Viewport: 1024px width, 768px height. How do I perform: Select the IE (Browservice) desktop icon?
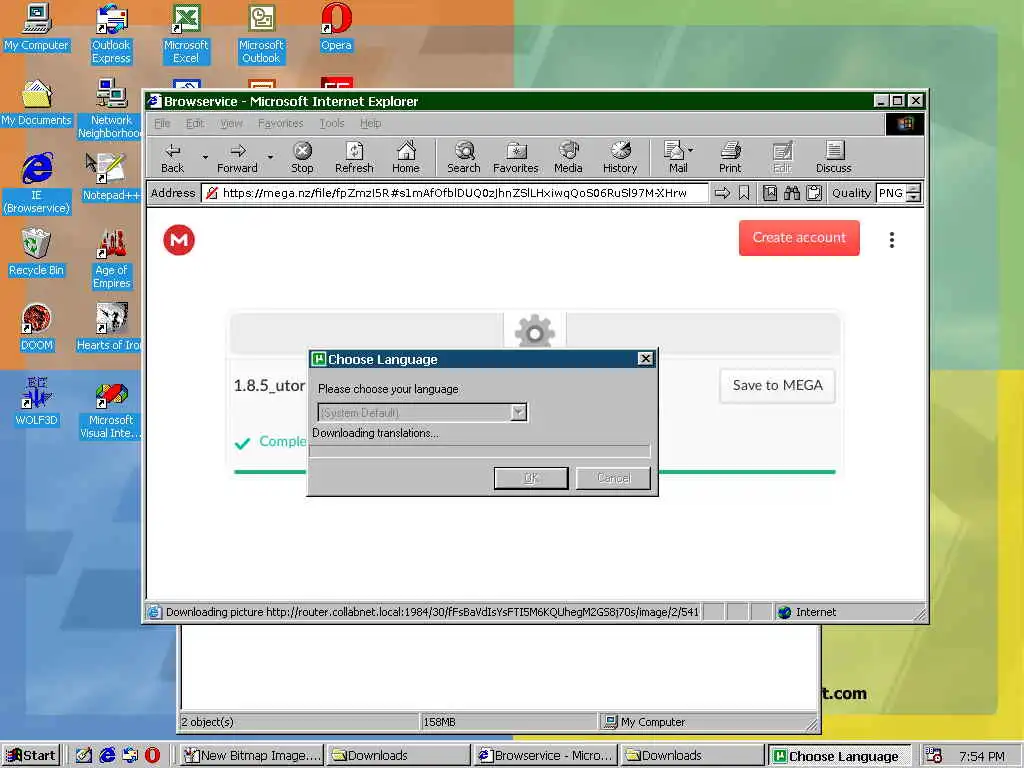click(37, 184)
